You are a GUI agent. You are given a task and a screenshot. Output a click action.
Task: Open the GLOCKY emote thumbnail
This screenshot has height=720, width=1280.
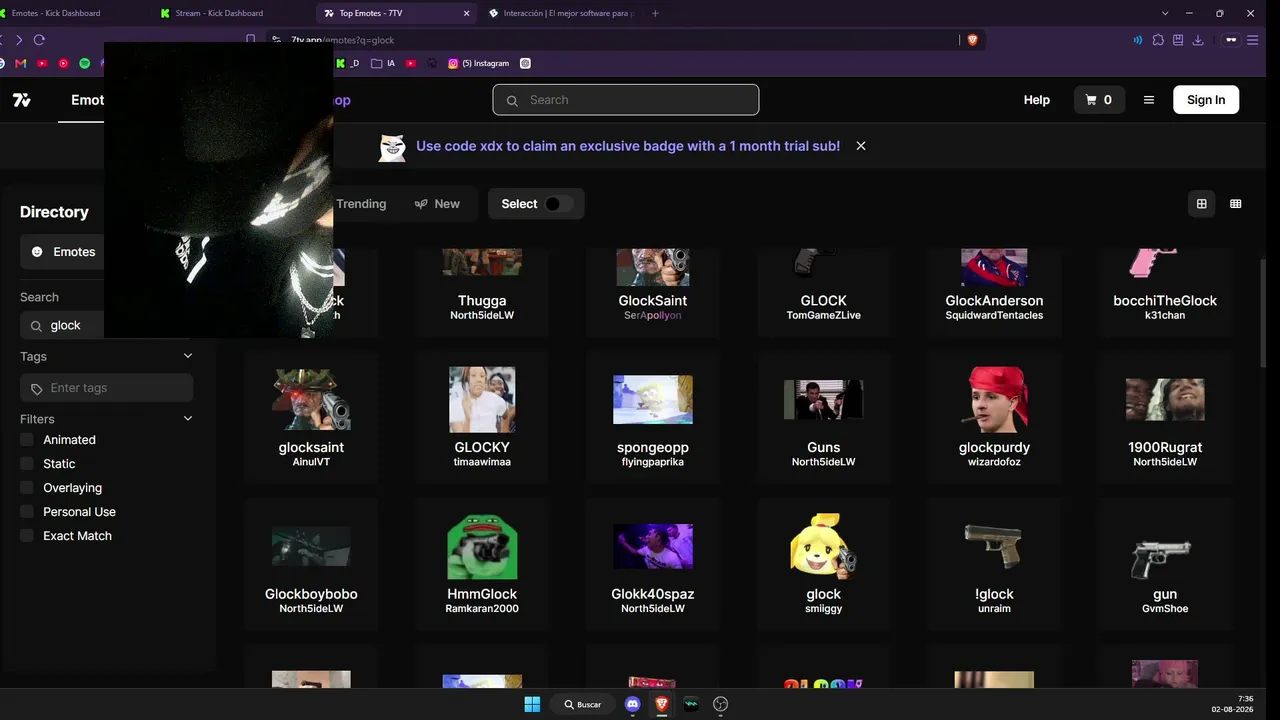tap(482, 400)
